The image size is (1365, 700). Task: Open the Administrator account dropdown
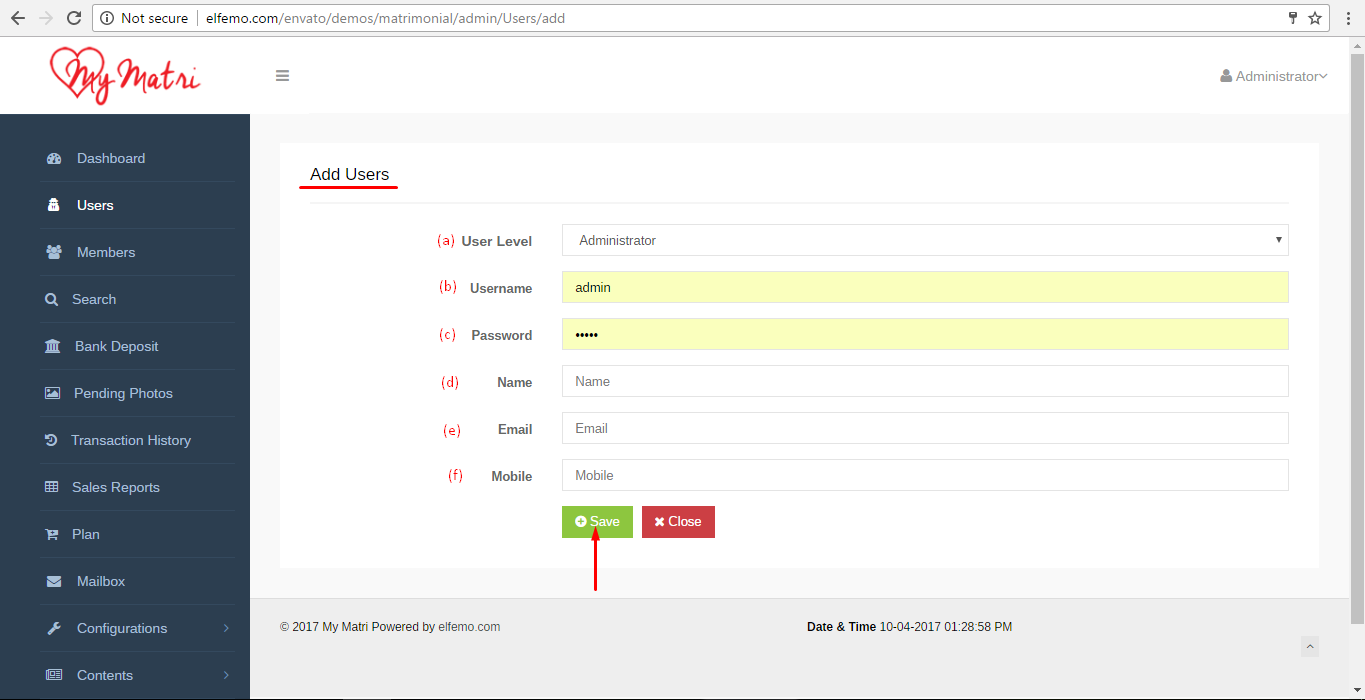(1274, 76)
